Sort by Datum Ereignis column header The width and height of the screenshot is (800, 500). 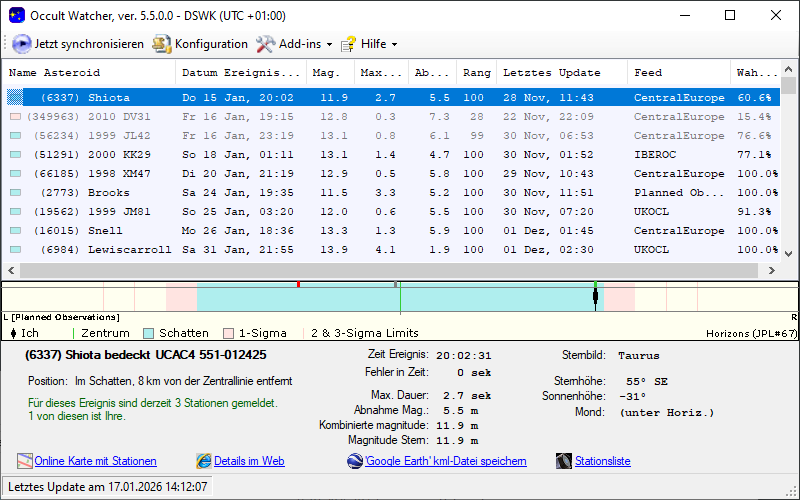click(241, 72)
